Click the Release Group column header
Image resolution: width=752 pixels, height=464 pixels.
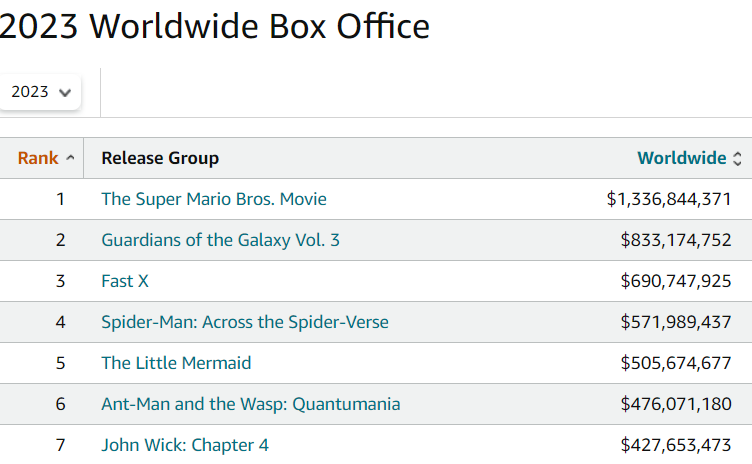click(x=160, y=158)
